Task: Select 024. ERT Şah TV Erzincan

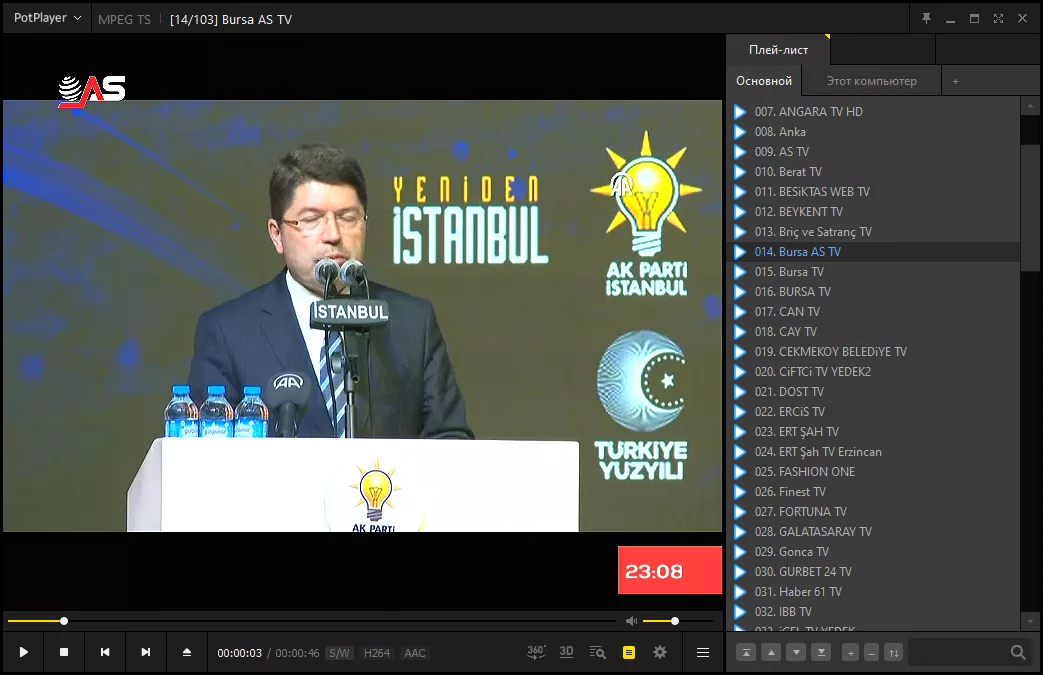Action: pos(875,452)
